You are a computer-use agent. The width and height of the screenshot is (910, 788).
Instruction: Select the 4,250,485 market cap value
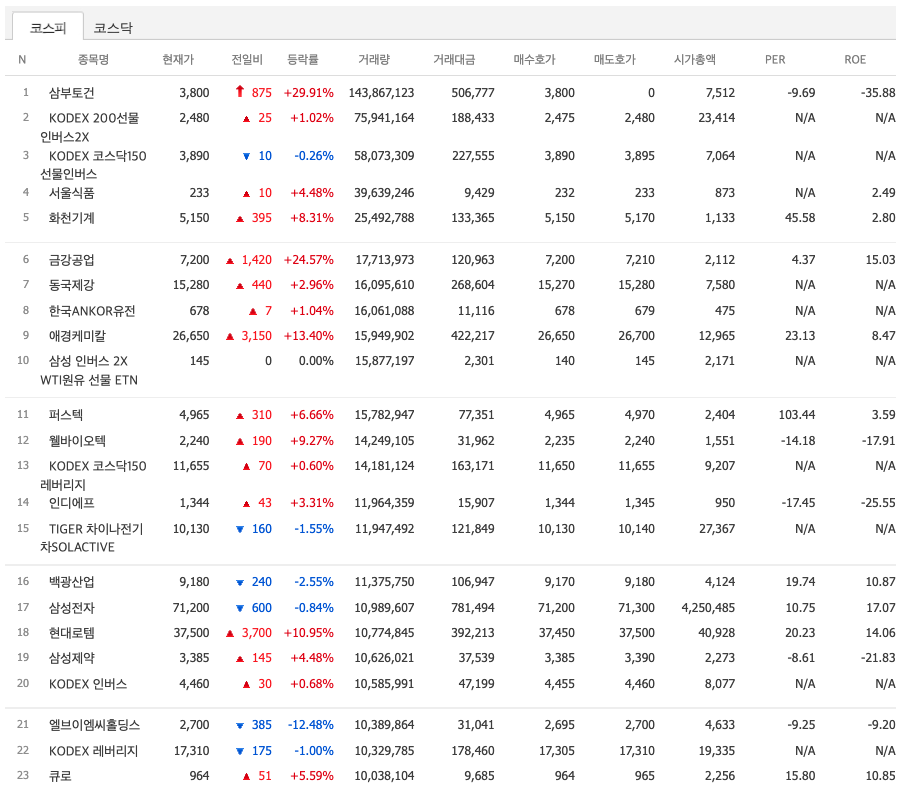coord(708,608)
